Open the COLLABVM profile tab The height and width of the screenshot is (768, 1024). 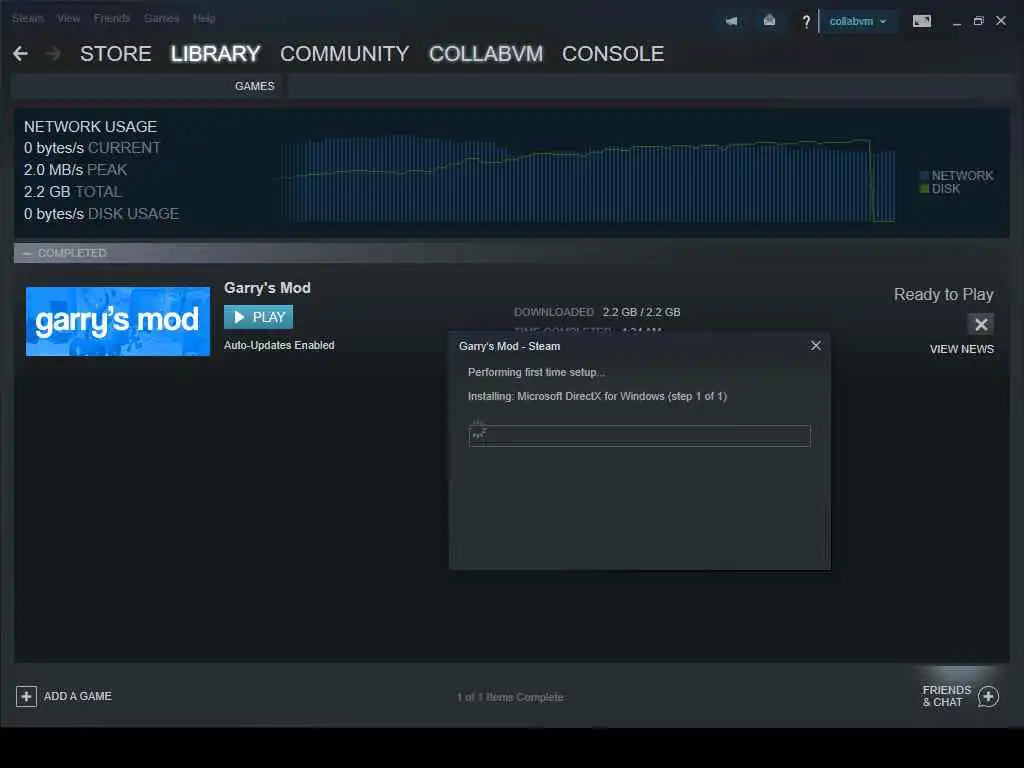[x=486, y=54]
